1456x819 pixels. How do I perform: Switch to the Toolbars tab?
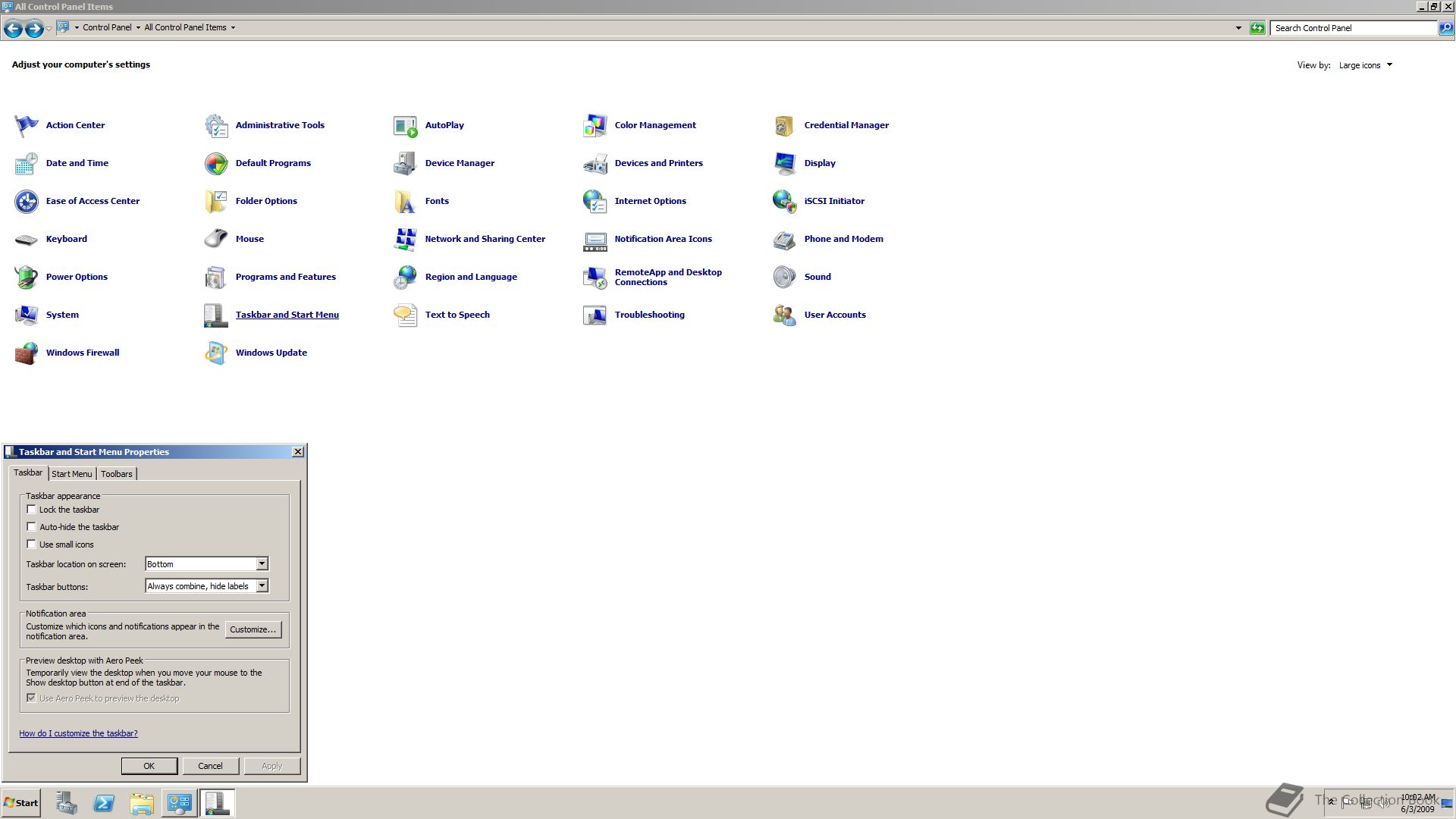click(x=116, y=474)
